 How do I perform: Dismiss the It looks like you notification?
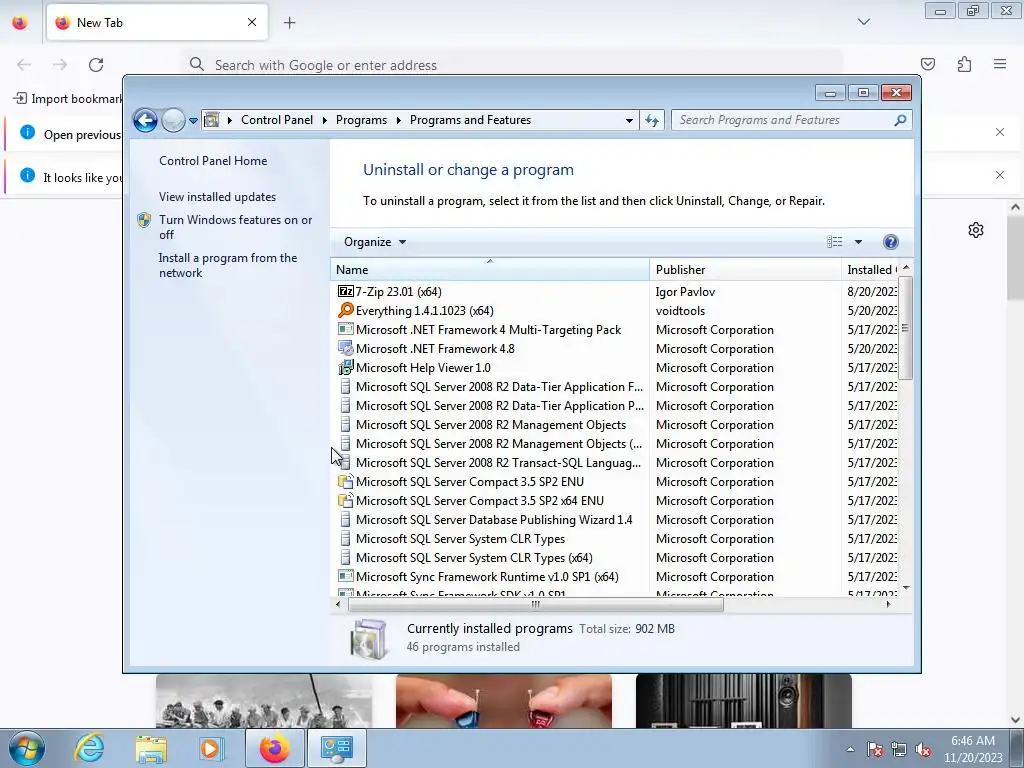pos(1000,175)
